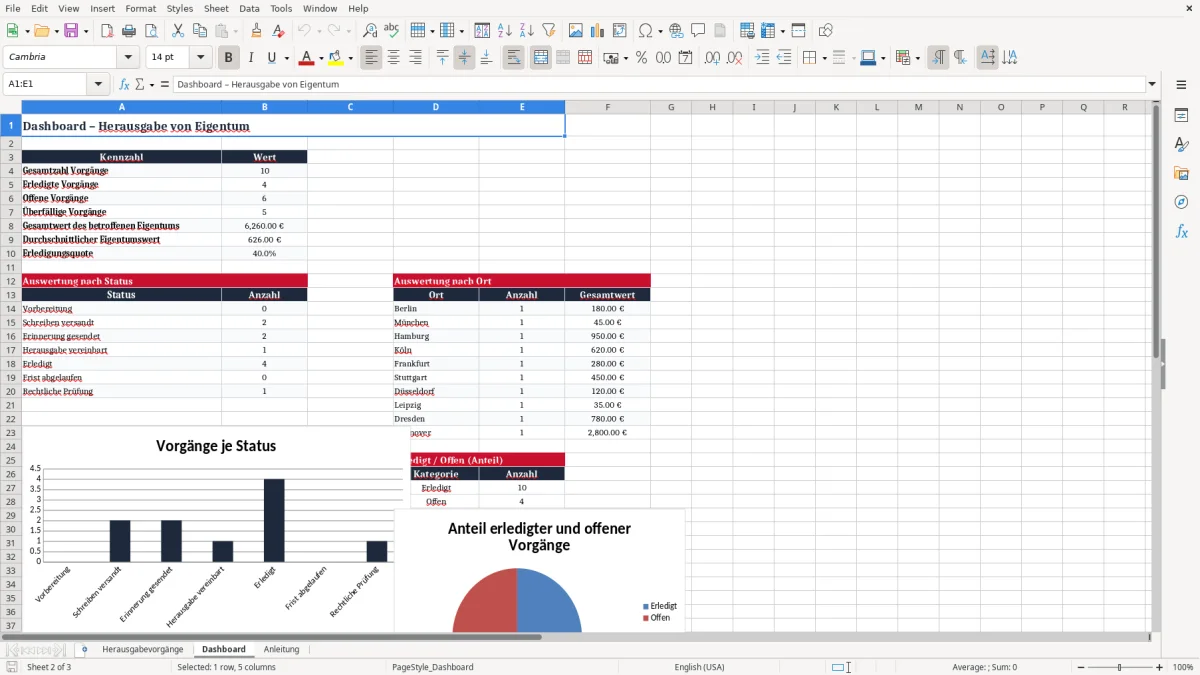Image resolution: width=1200 pixels, height=675 pixels.
Task: Click the font color red swatch
Action: pos(307,58)
